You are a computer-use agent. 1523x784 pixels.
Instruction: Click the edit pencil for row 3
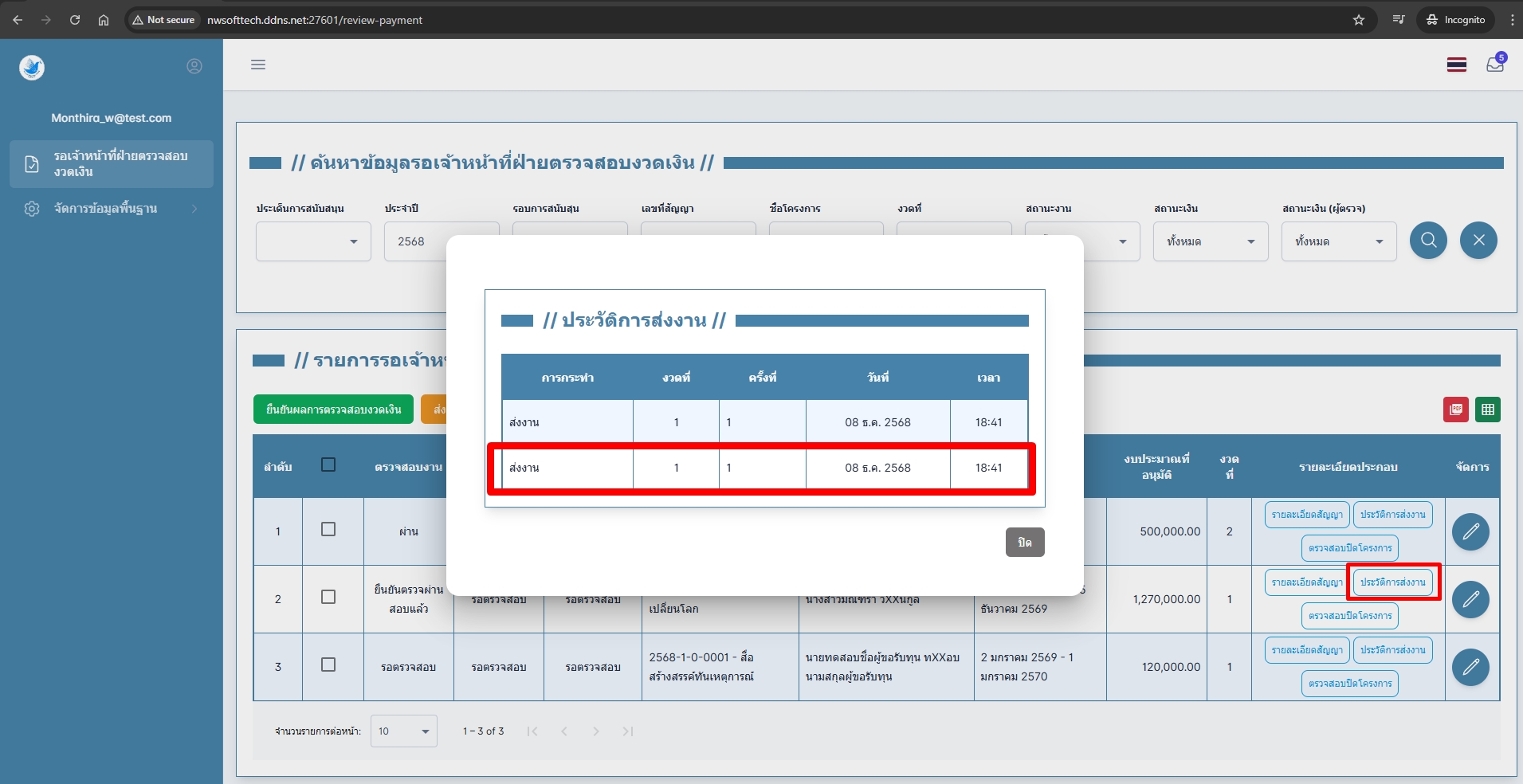click(x=1470, y=668)
